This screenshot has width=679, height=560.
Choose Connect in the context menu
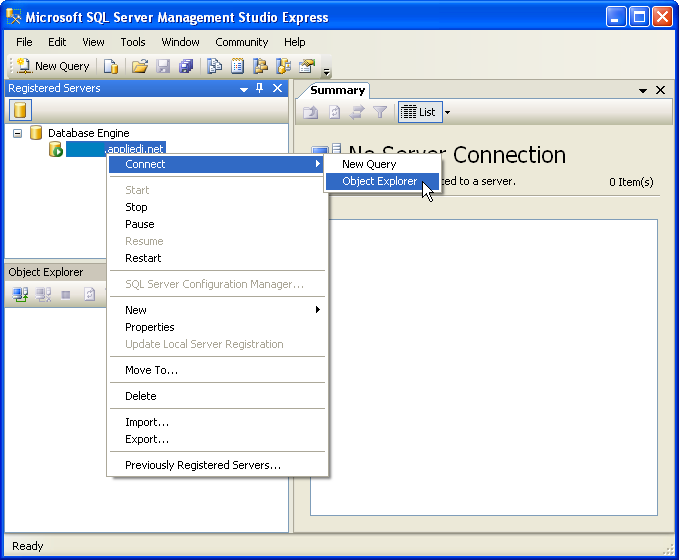point(216,164)
